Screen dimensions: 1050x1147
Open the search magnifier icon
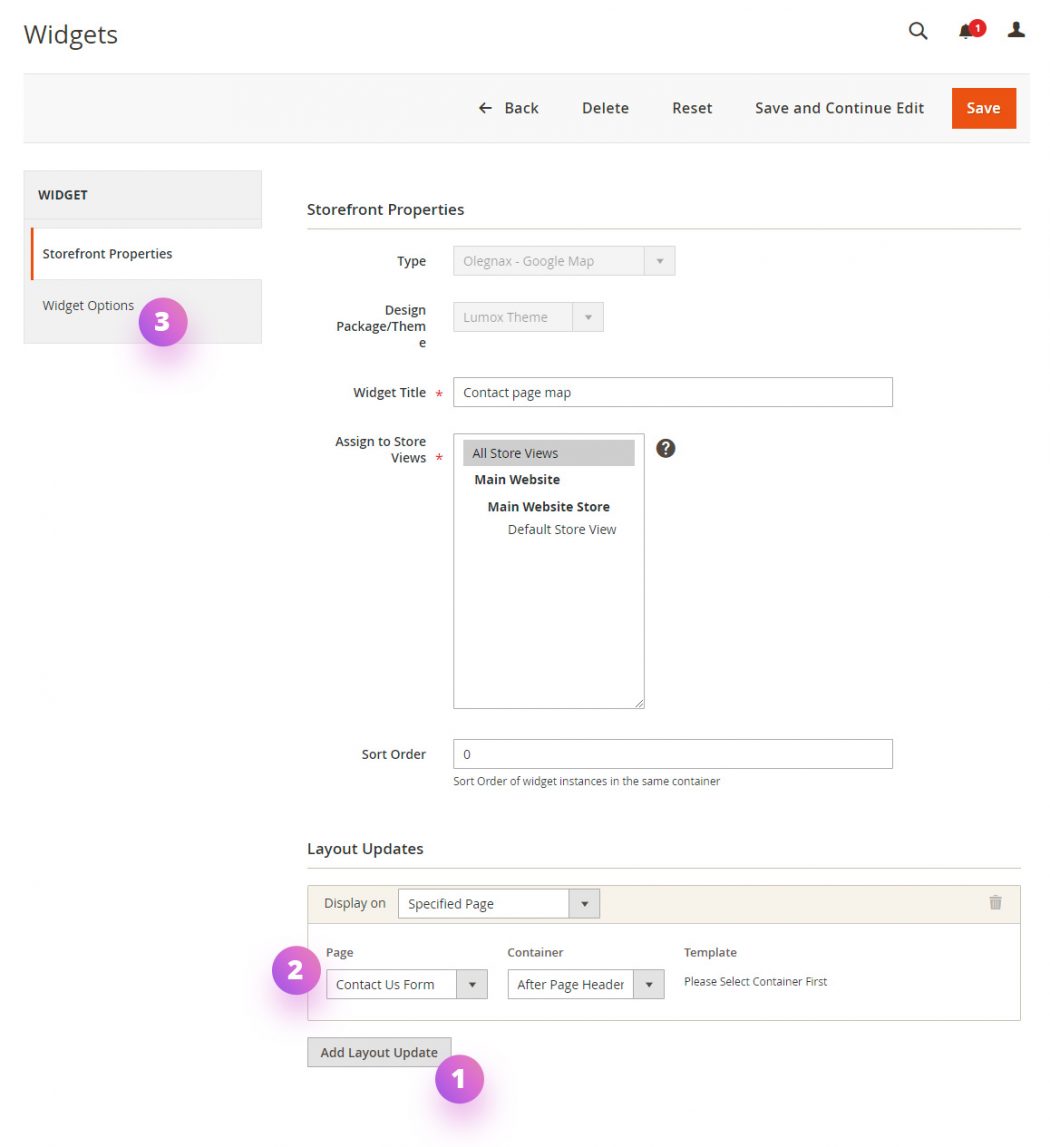tap(917, 31)
